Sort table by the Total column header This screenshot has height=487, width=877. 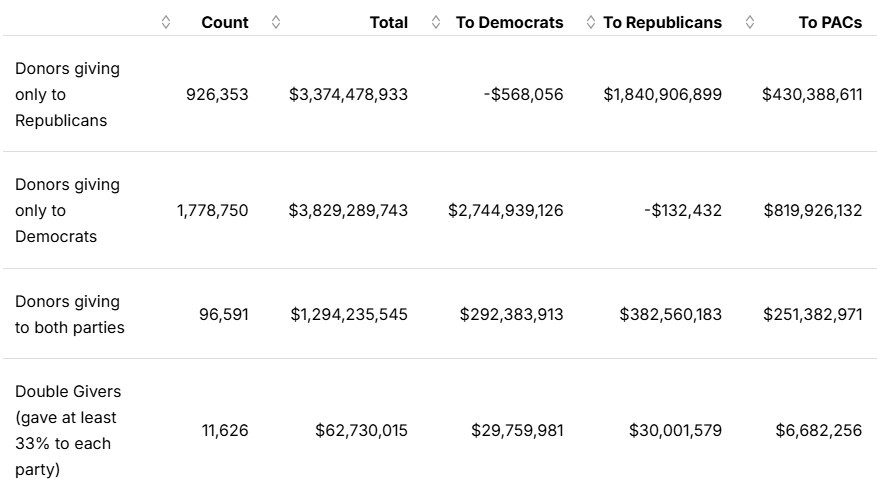(x=388, y=22)
